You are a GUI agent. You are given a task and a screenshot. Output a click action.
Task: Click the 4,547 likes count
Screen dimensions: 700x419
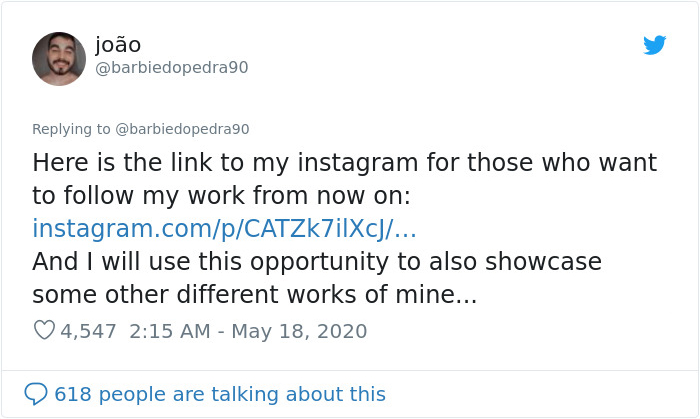(x=89, y=331)
